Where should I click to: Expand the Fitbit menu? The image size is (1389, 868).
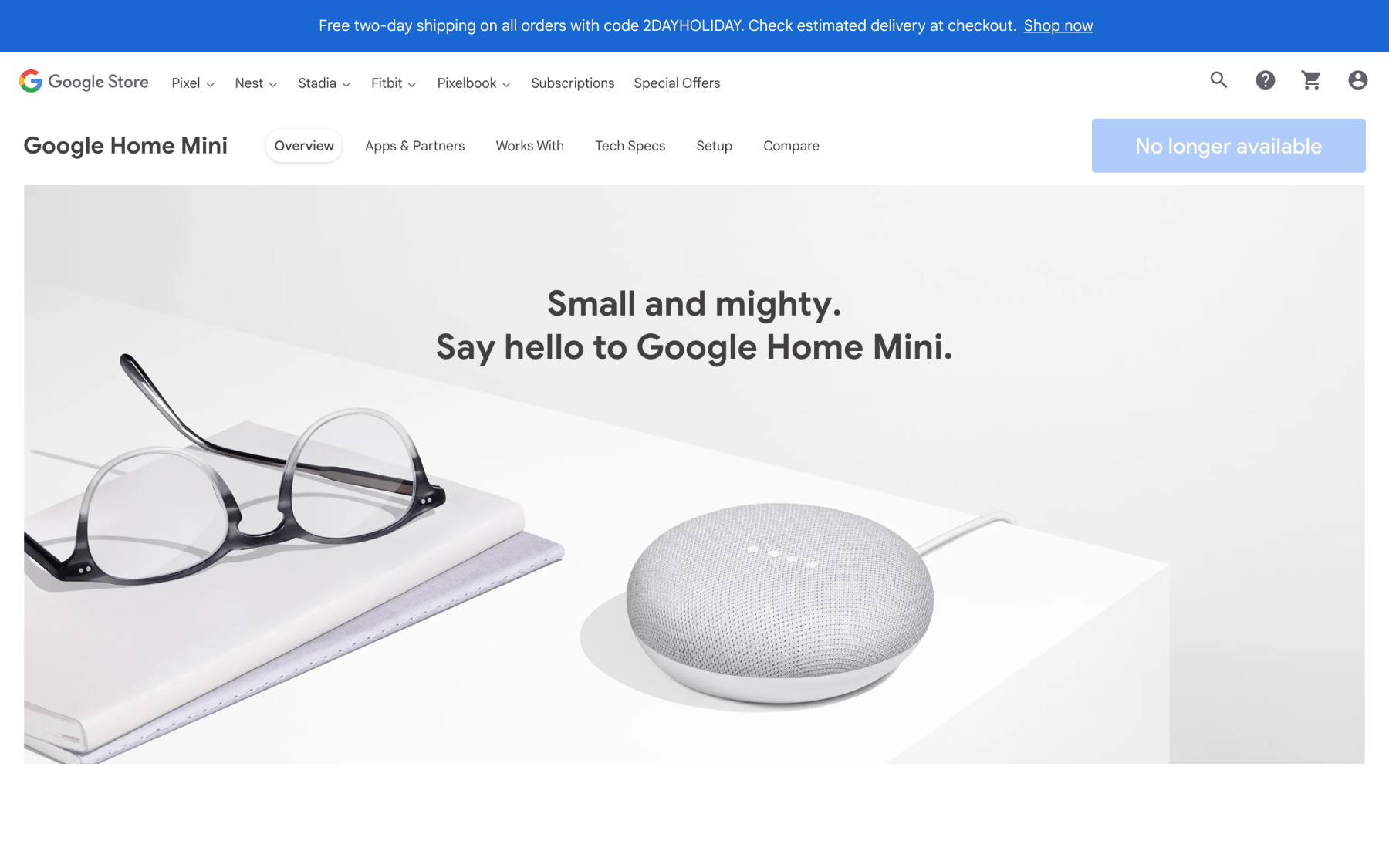click(x=394, y=83)
